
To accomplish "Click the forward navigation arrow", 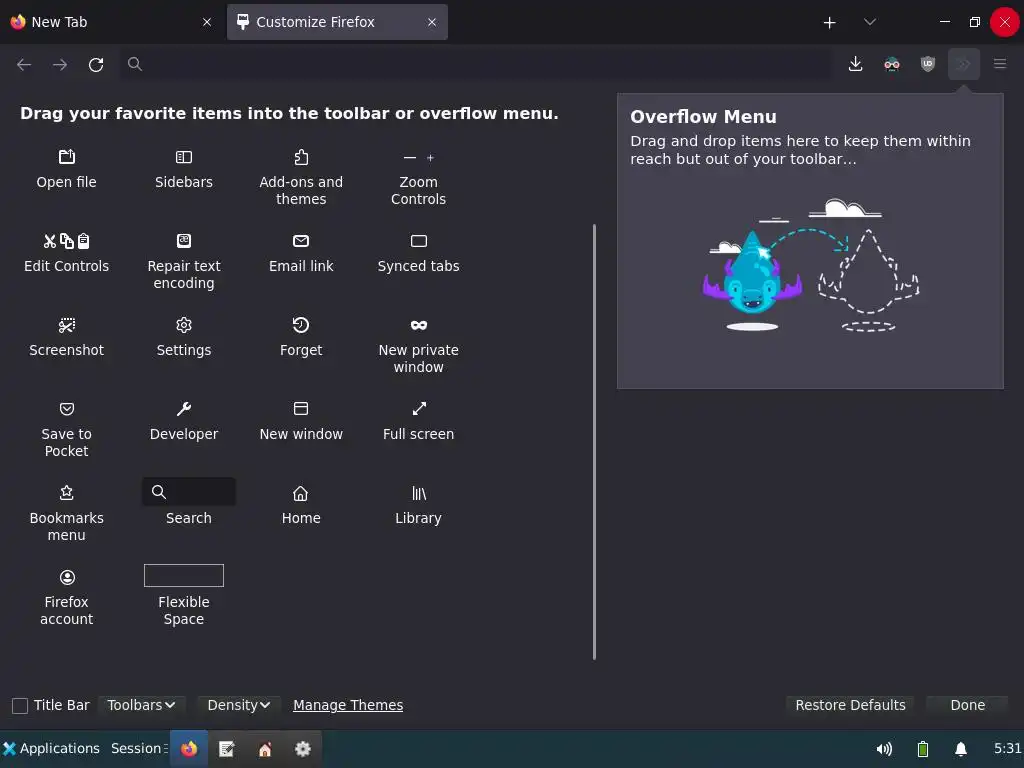I will pyautogui.click(x=60, y=64).
